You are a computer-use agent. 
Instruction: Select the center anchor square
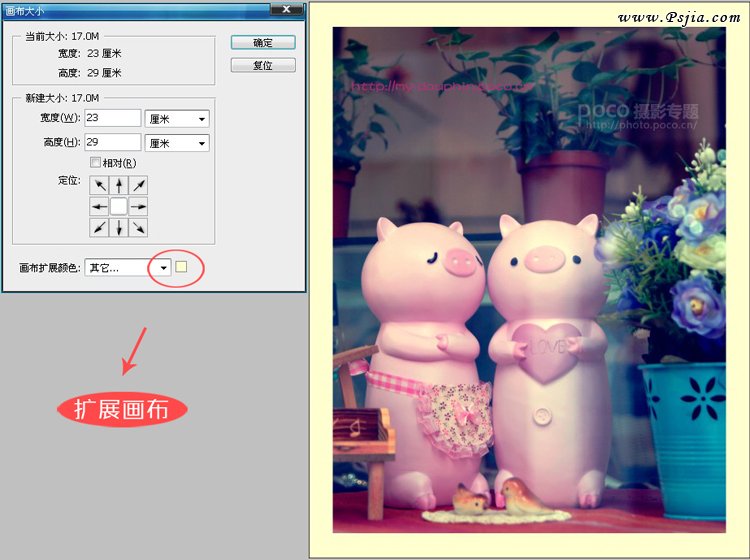(119, 207)
